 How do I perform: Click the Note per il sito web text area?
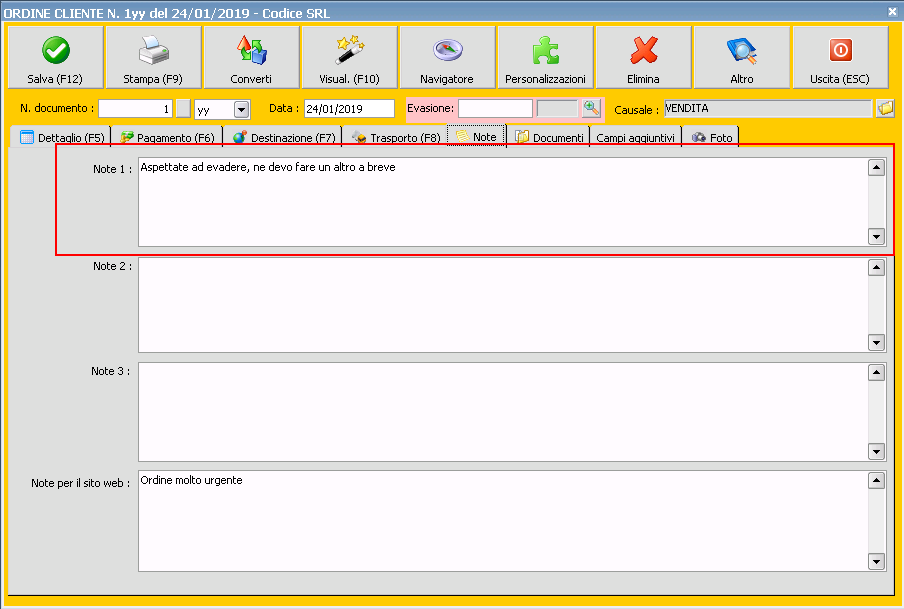pos(503,521)
